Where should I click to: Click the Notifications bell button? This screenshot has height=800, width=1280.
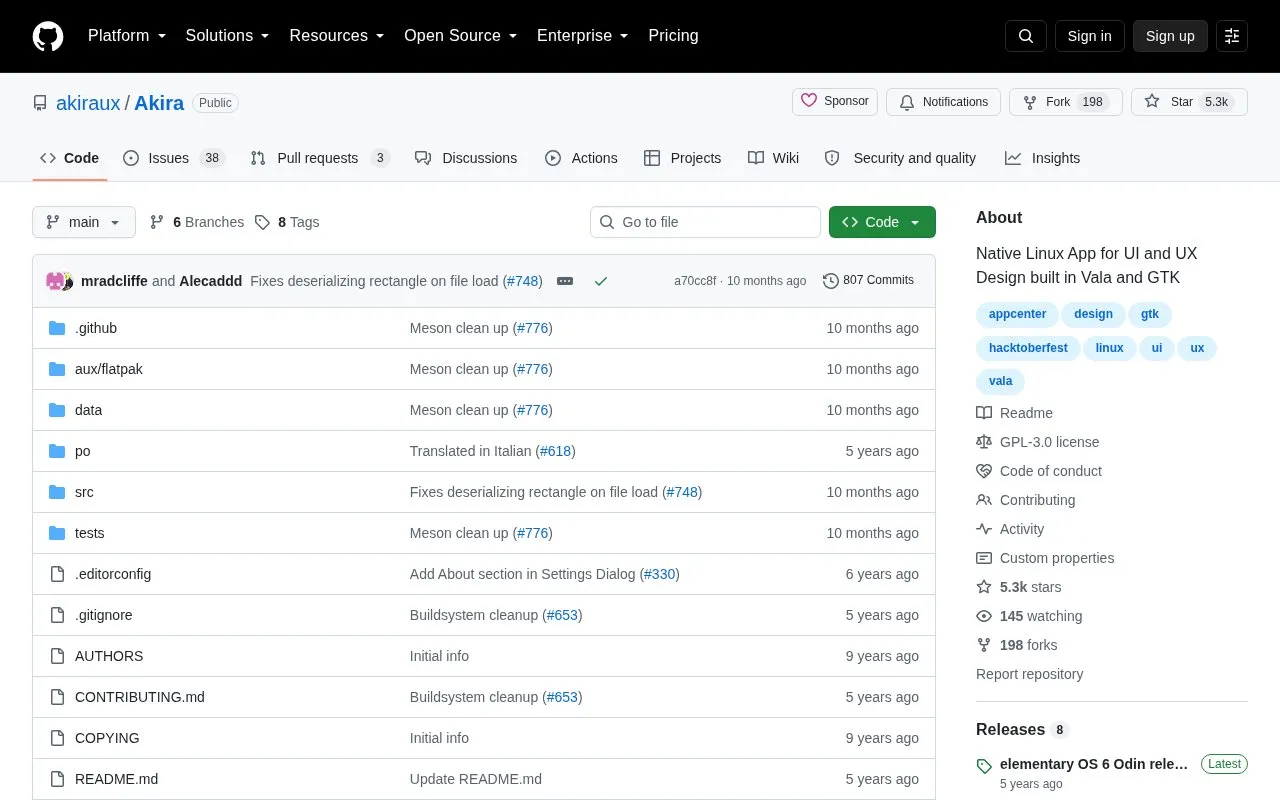[x=943, y=102]
